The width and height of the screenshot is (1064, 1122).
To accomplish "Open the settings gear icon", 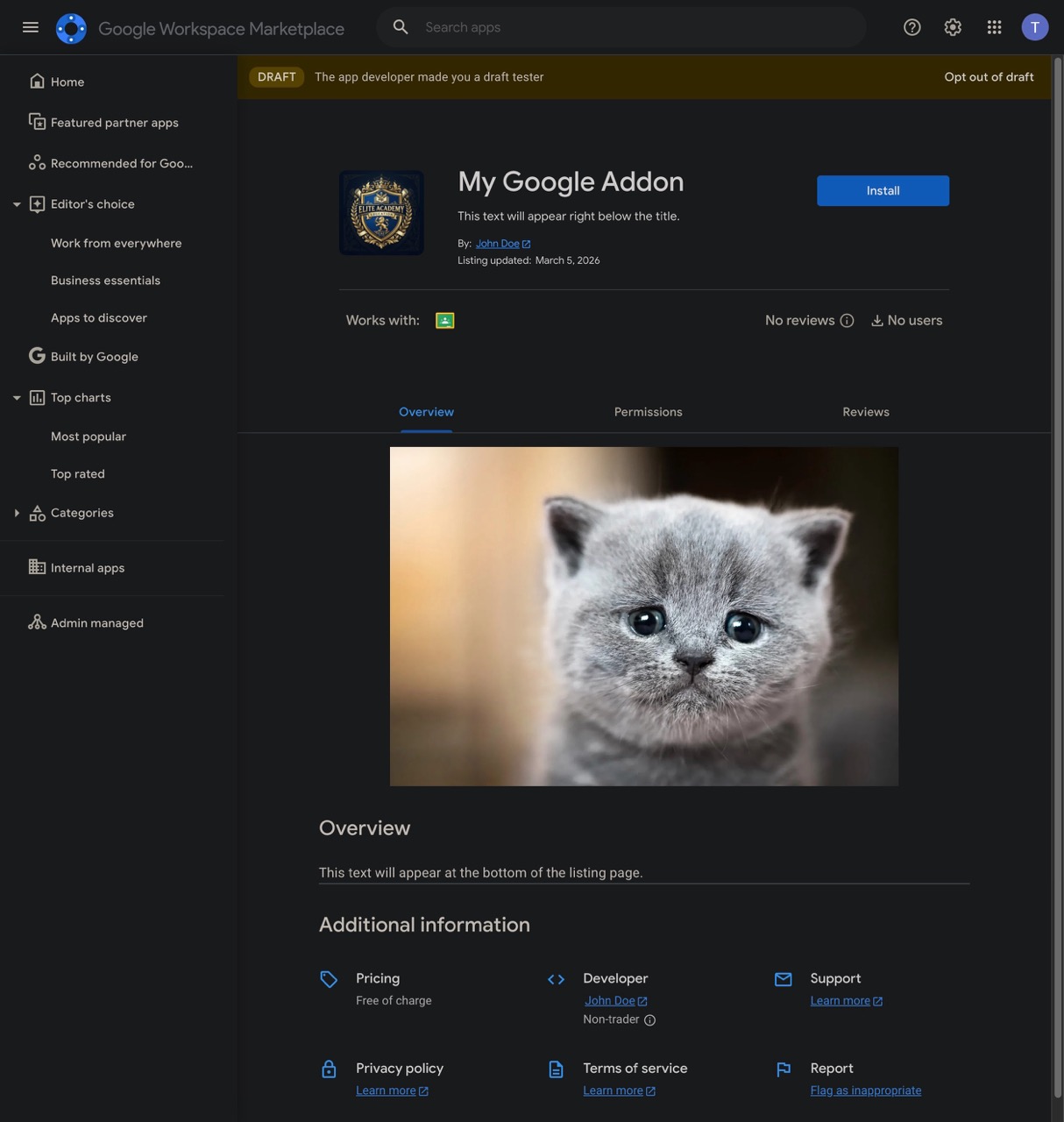I will point(952,26).
